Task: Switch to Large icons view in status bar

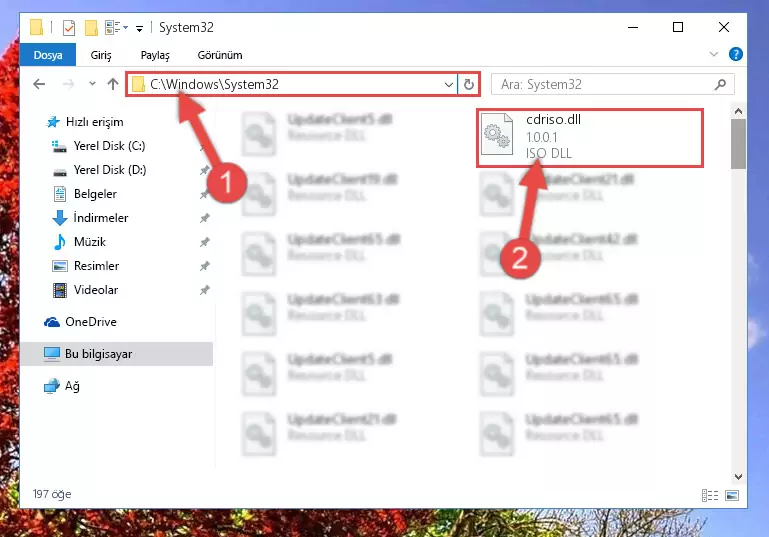Action: 732,495
